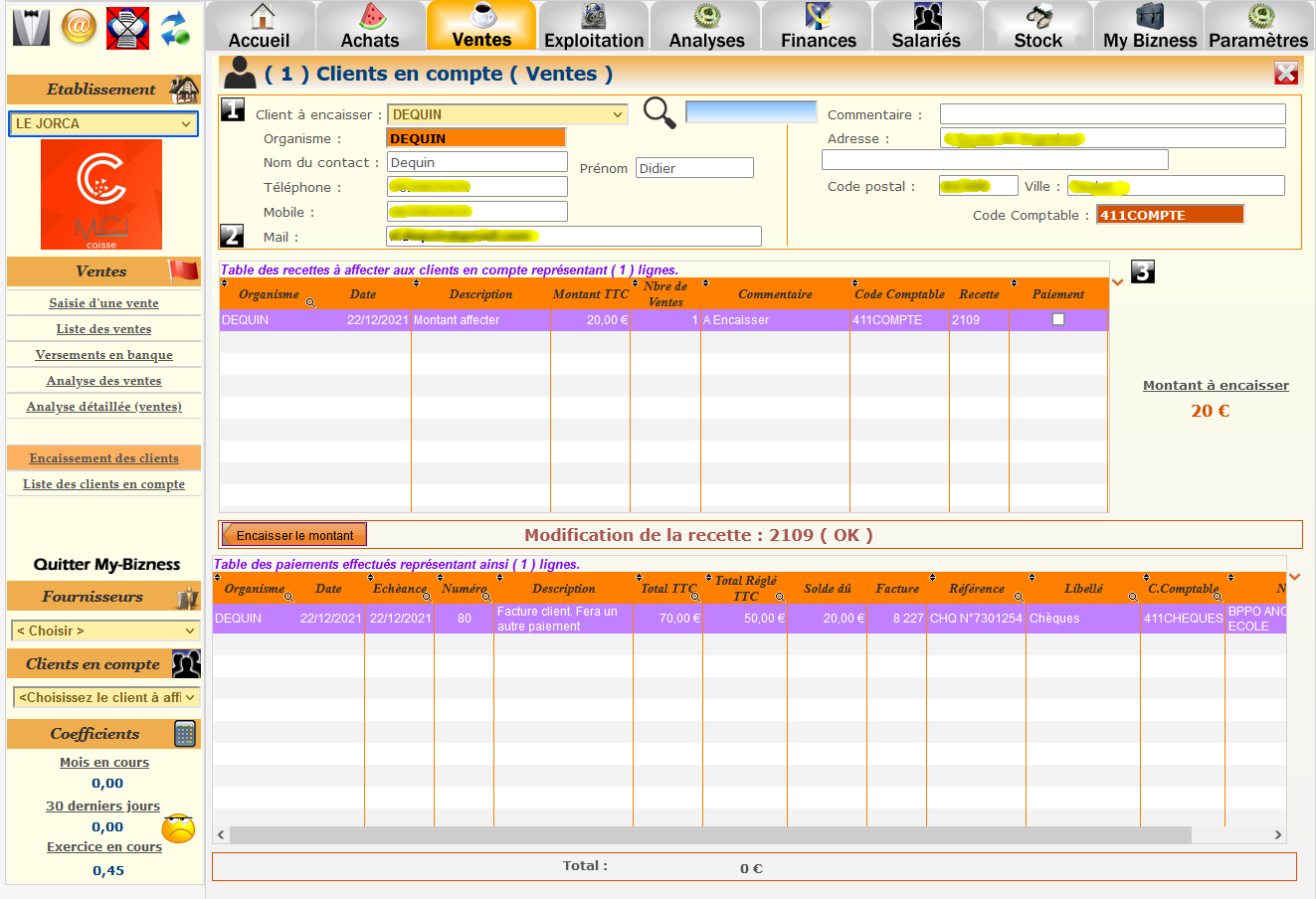Click the blue refresh arrows icon
Image resolution: width=1316 pixels, height=899 pixels.
point(176,27)
